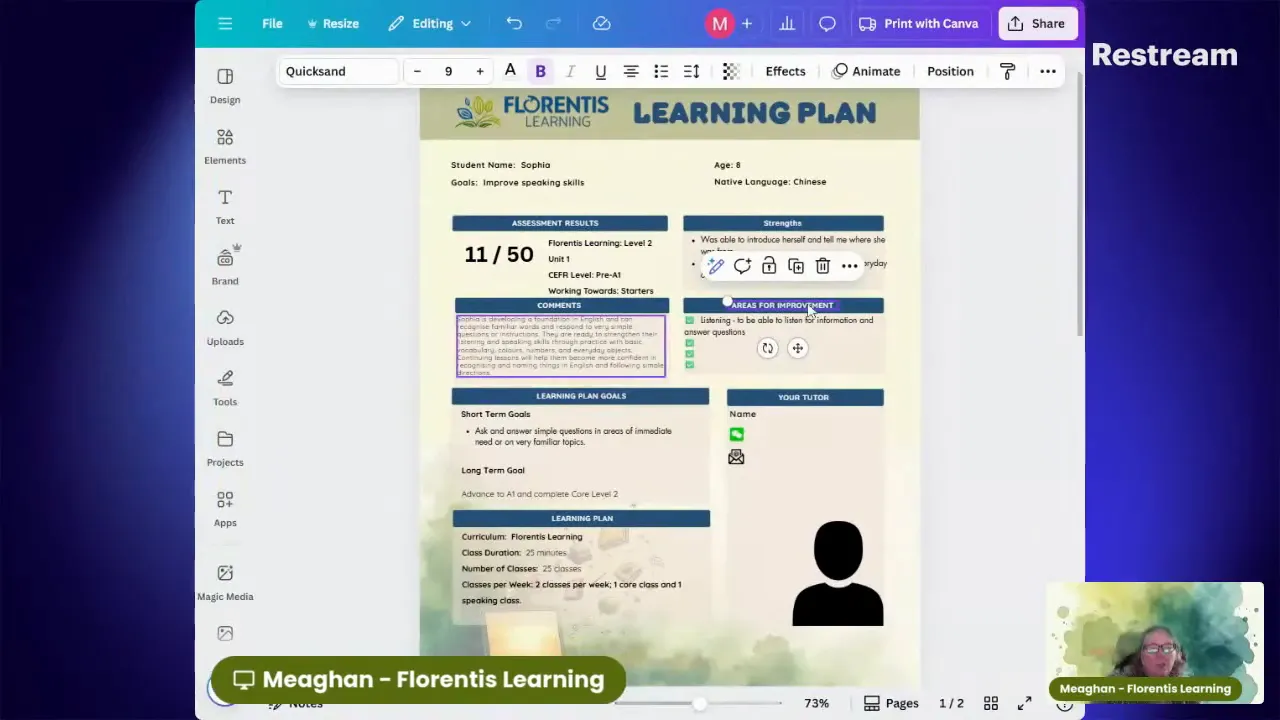The height and width of the screenshot is (720, 1280).
Task: Toggle bulleted list formatting
Action: click(661, 71)
